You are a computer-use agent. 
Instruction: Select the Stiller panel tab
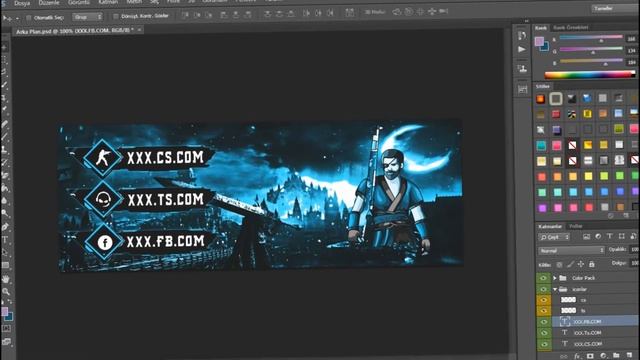coord(542,86)
